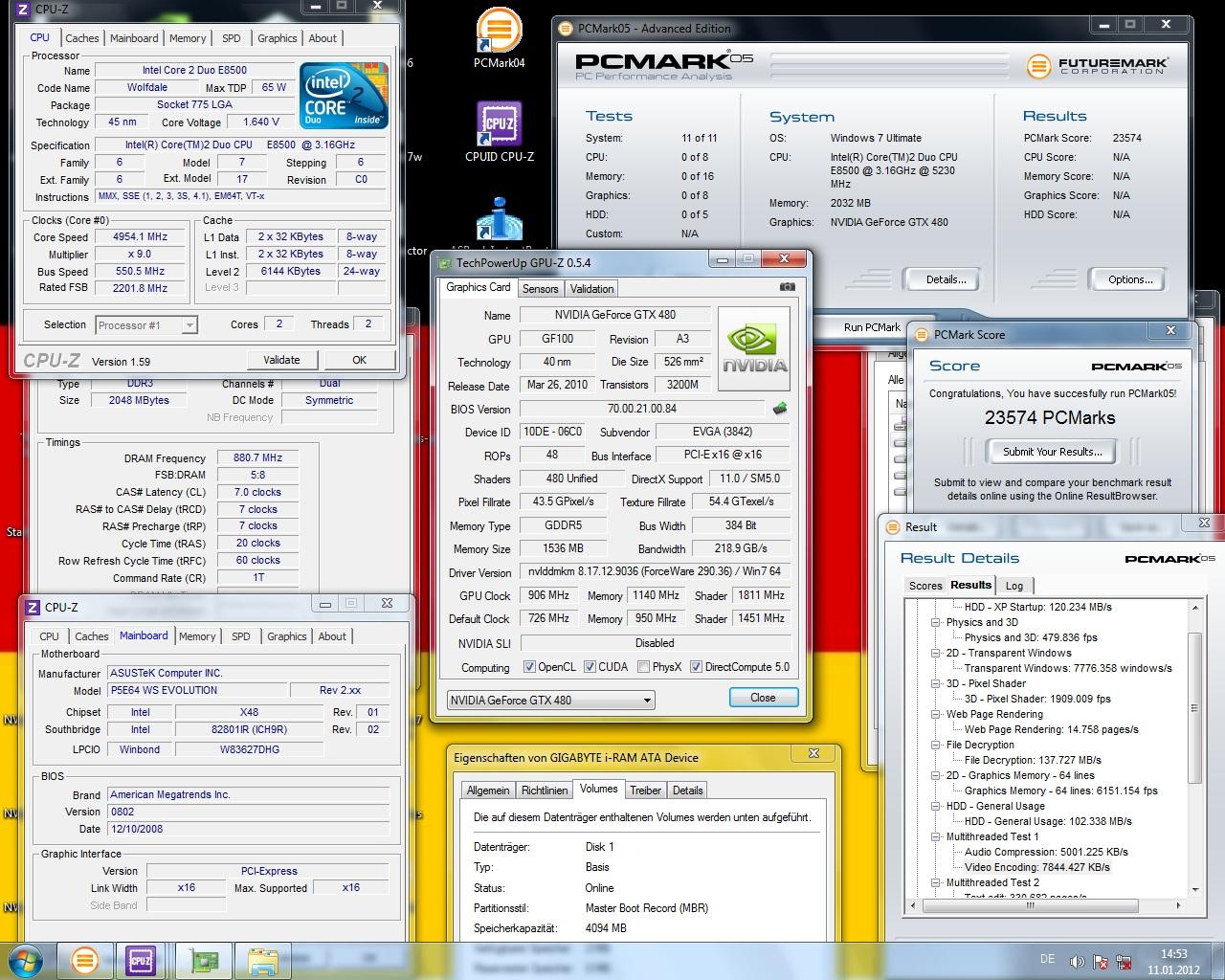Collapse the 2D - Graphics Memory node

pyautogui.click(x=936, y=775)
